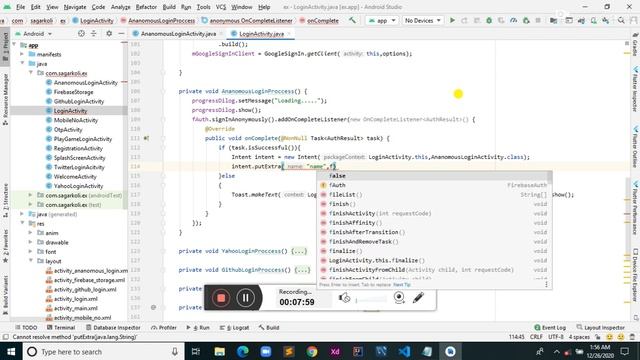Expand the drawable folder
The width and height of the screenshot is (640, 360).
point(31,242)
